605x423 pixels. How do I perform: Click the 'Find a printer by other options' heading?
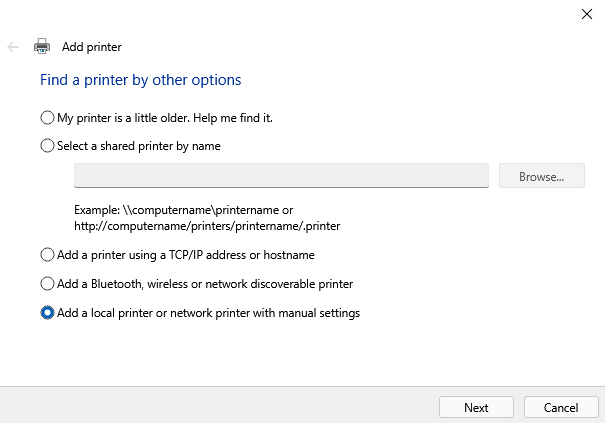click(x=140, y=80)
